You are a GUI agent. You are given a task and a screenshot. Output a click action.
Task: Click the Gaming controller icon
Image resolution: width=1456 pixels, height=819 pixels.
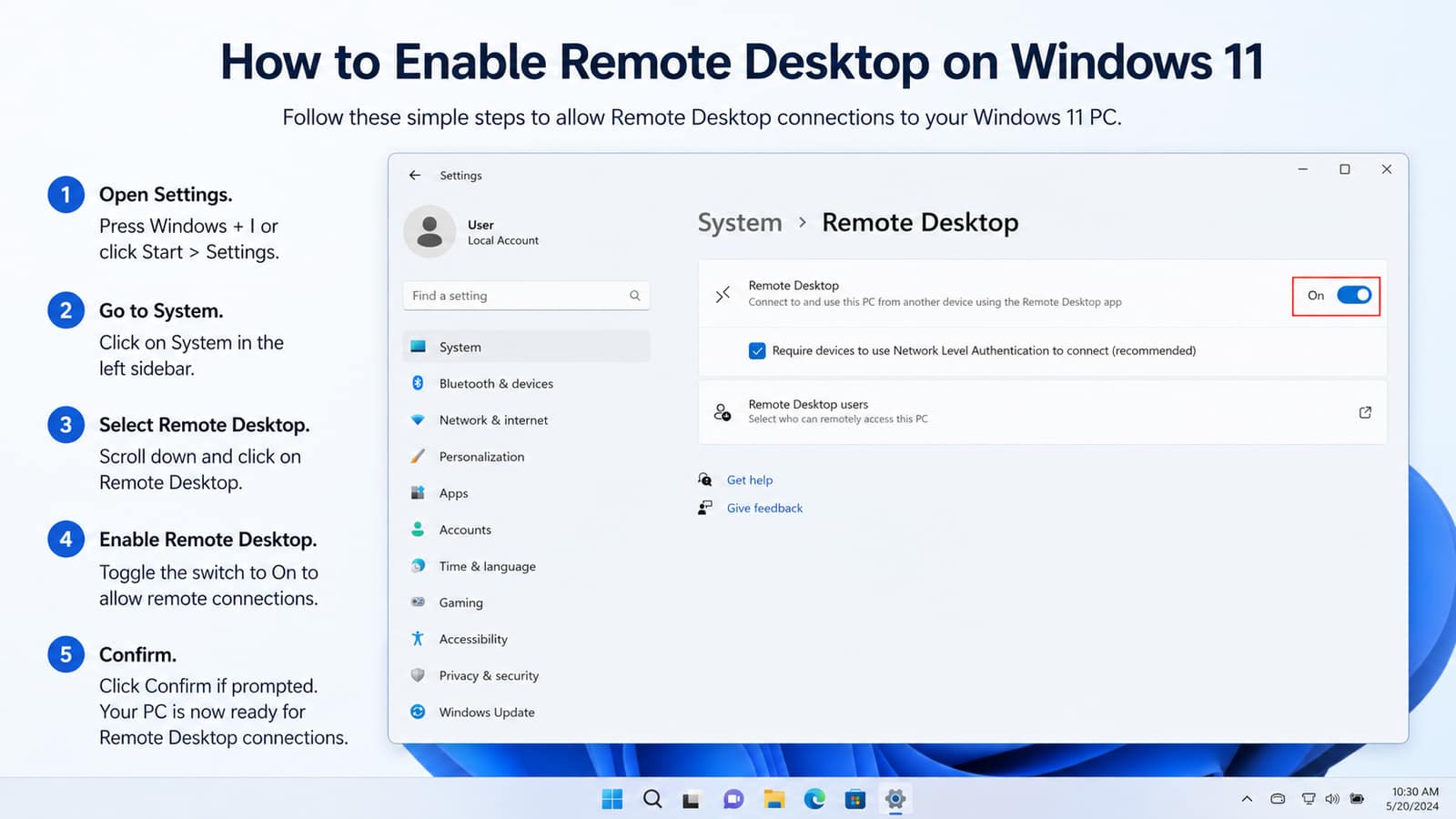(x=418, y=602)
